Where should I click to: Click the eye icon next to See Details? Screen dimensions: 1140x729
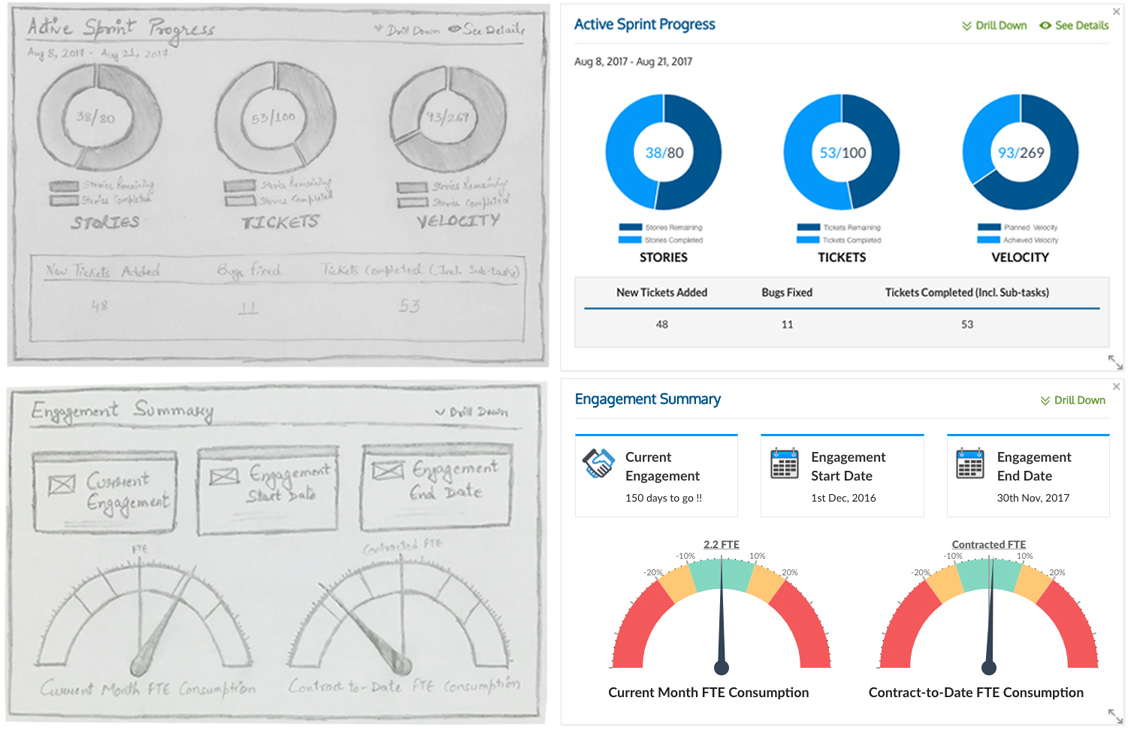pos(1046,25)
